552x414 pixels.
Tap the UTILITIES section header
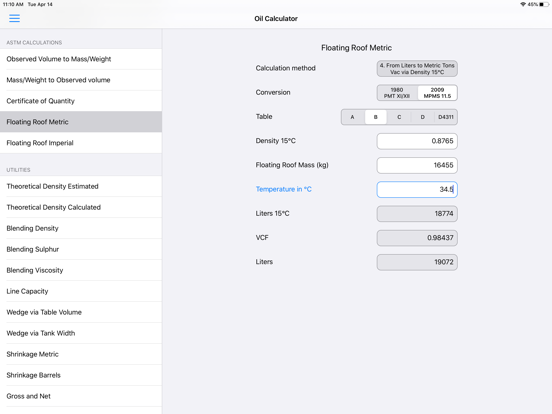tap(18, 170)
